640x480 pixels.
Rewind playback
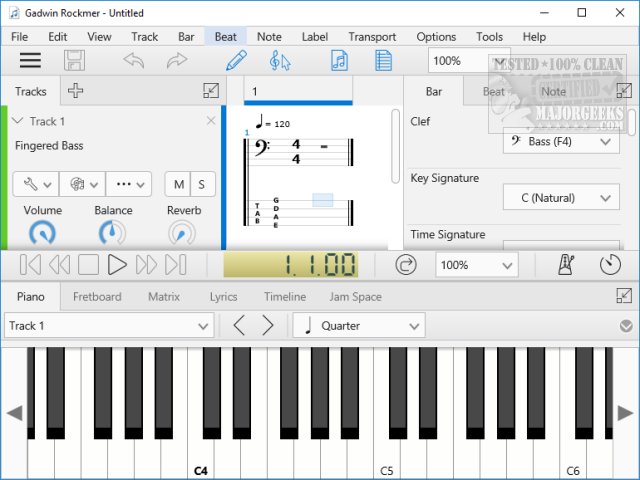click(x=60, y=264)
